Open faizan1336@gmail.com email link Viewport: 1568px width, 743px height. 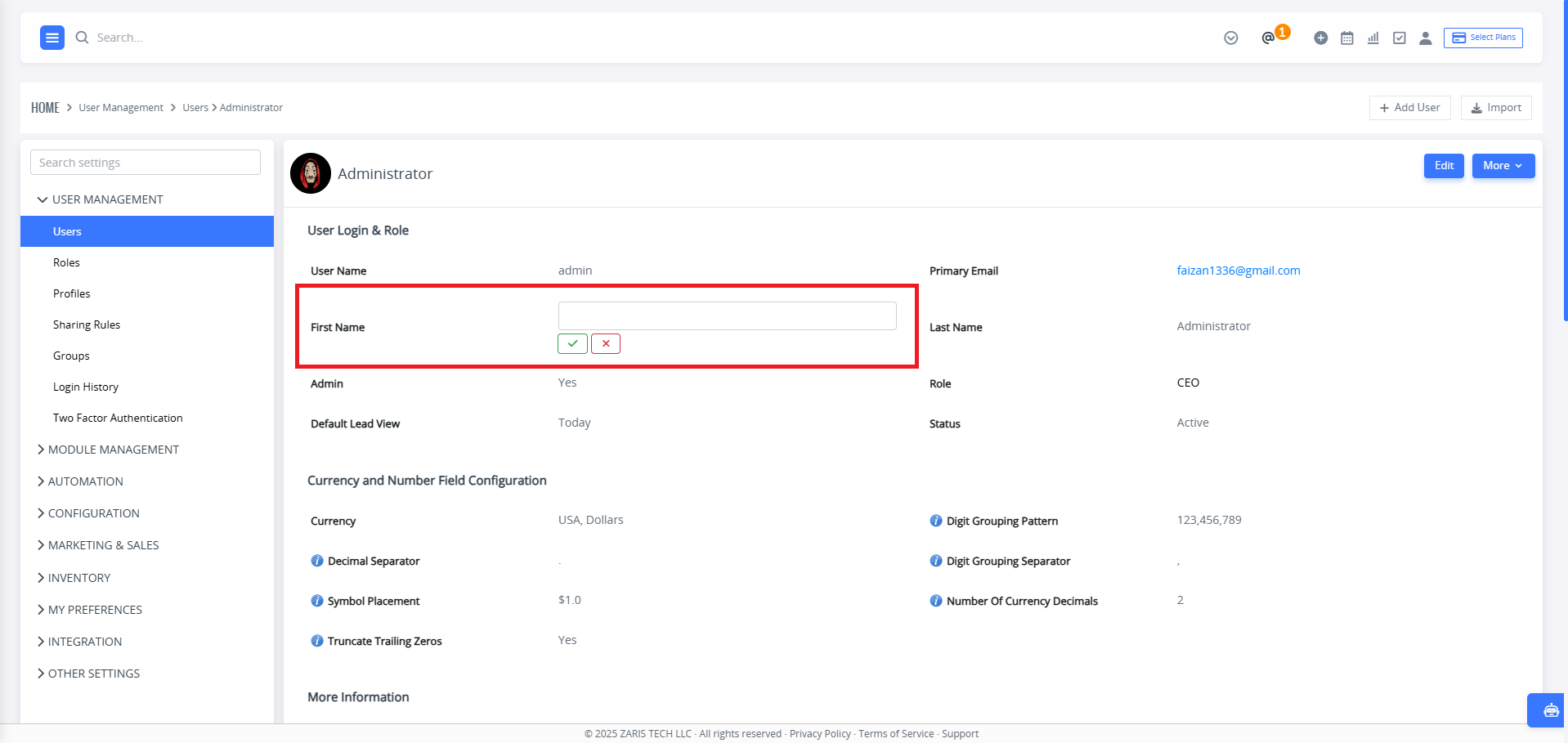1239,271
